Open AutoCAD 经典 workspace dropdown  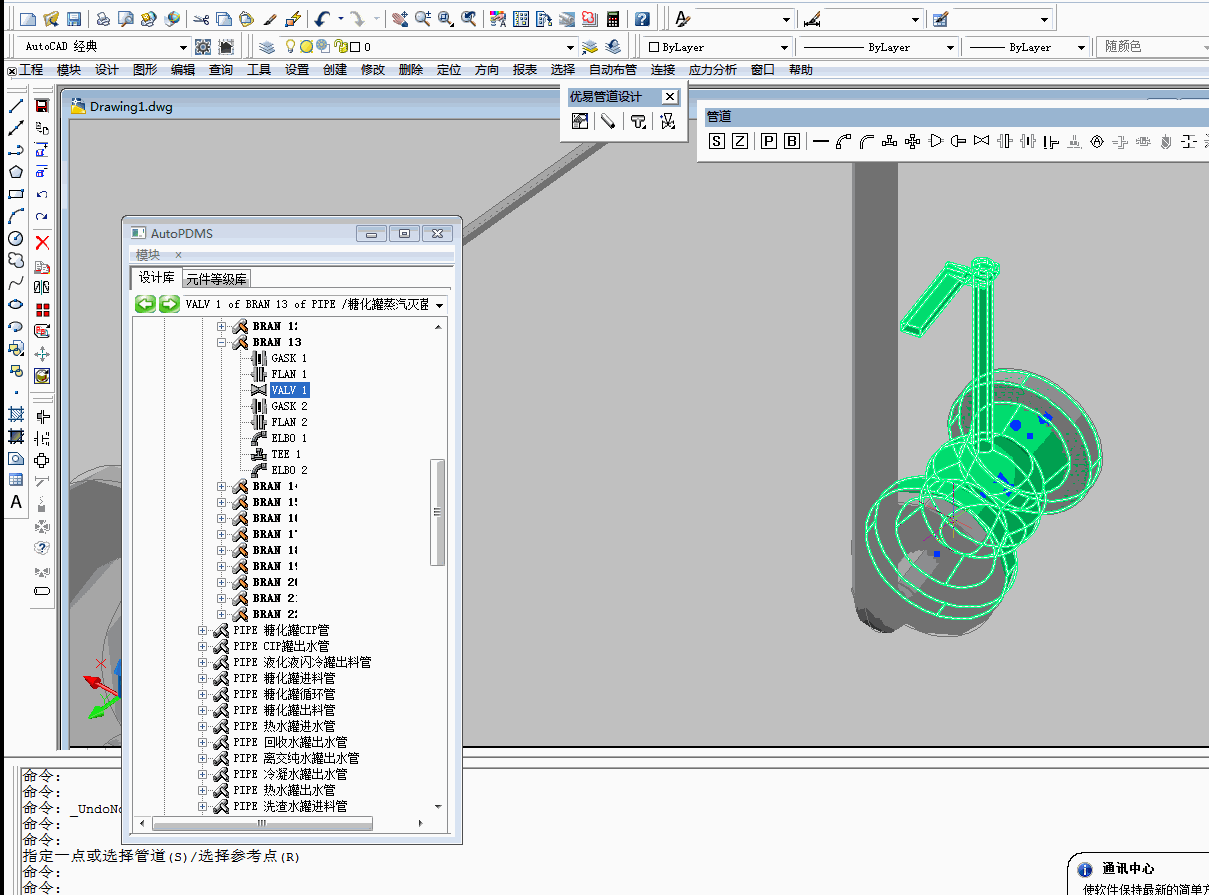183,47
